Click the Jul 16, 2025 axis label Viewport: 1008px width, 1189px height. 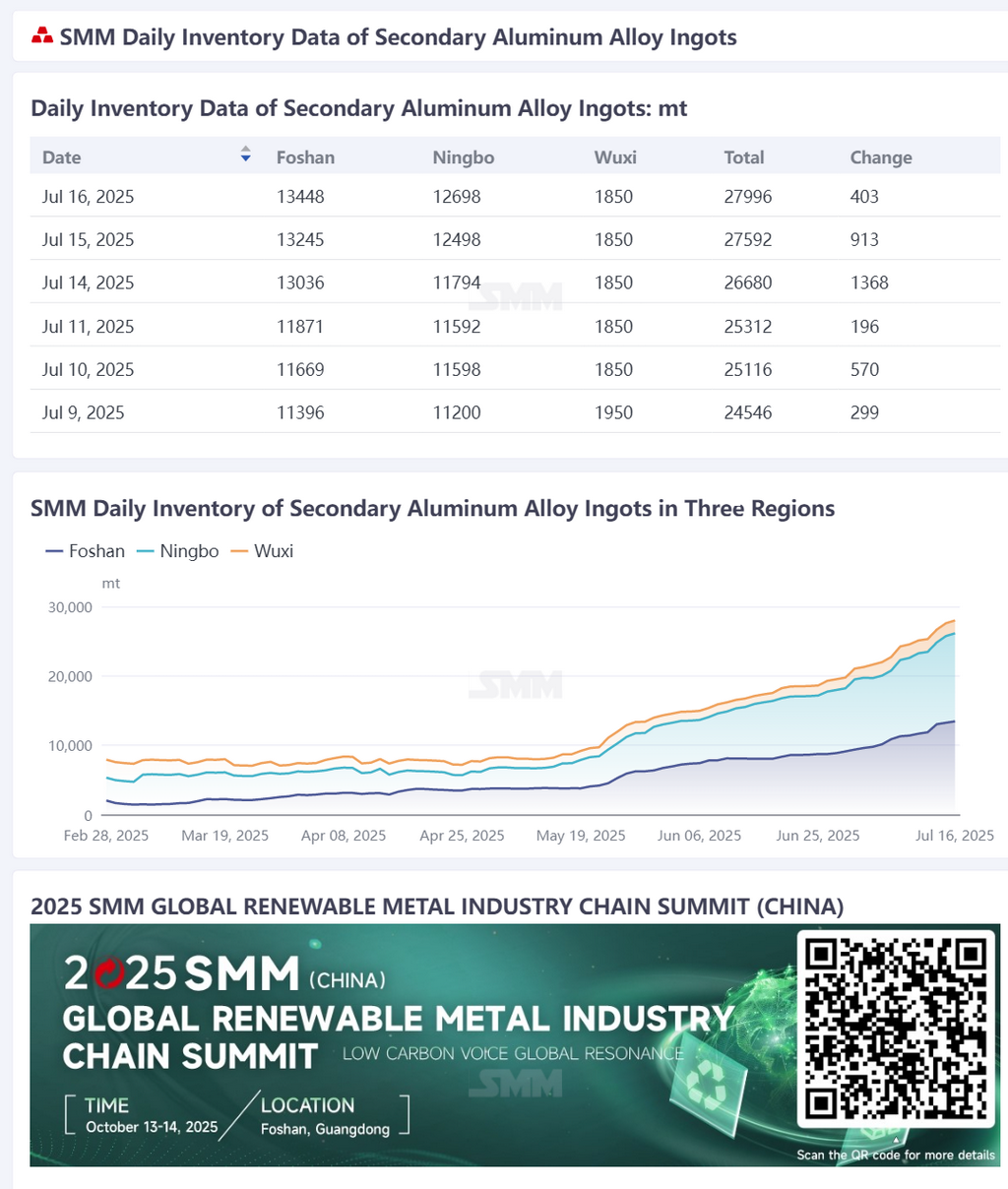[x=955, y=836]
